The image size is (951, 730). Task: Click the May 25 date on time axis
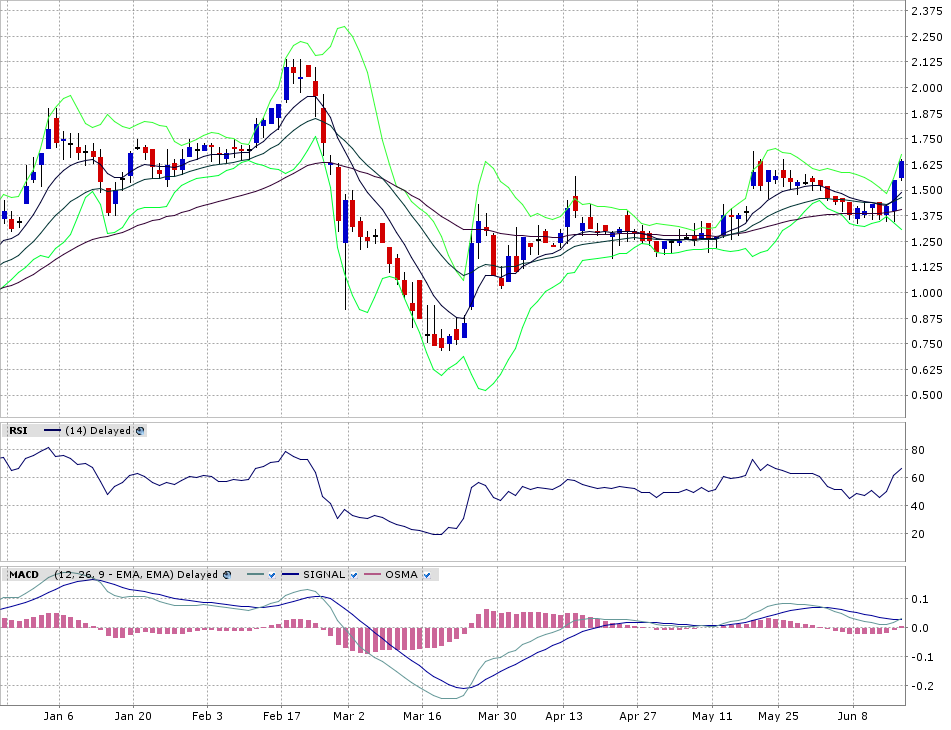coord(777,717)
